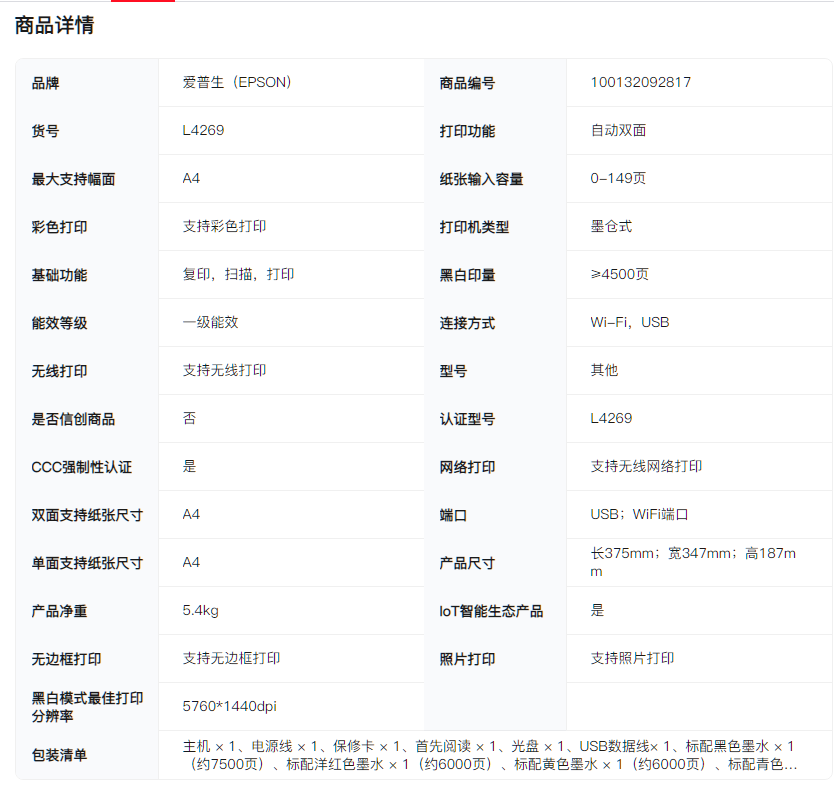Select the 纸张输入容量 label
834x790 pixels.
481,179
